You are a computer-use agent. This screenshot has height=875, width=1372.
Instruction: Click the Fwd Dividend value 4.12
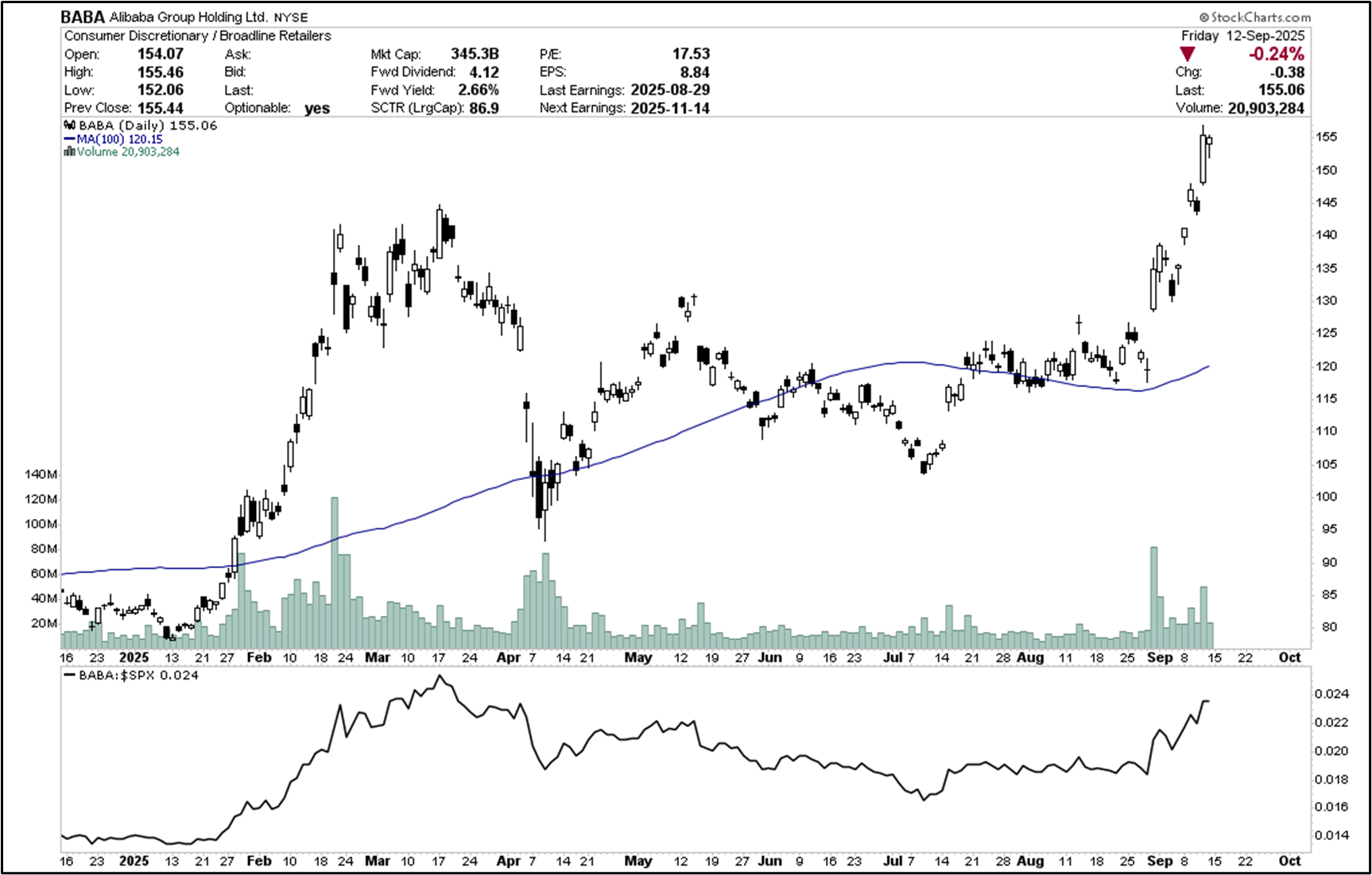[x=484, y=72]
